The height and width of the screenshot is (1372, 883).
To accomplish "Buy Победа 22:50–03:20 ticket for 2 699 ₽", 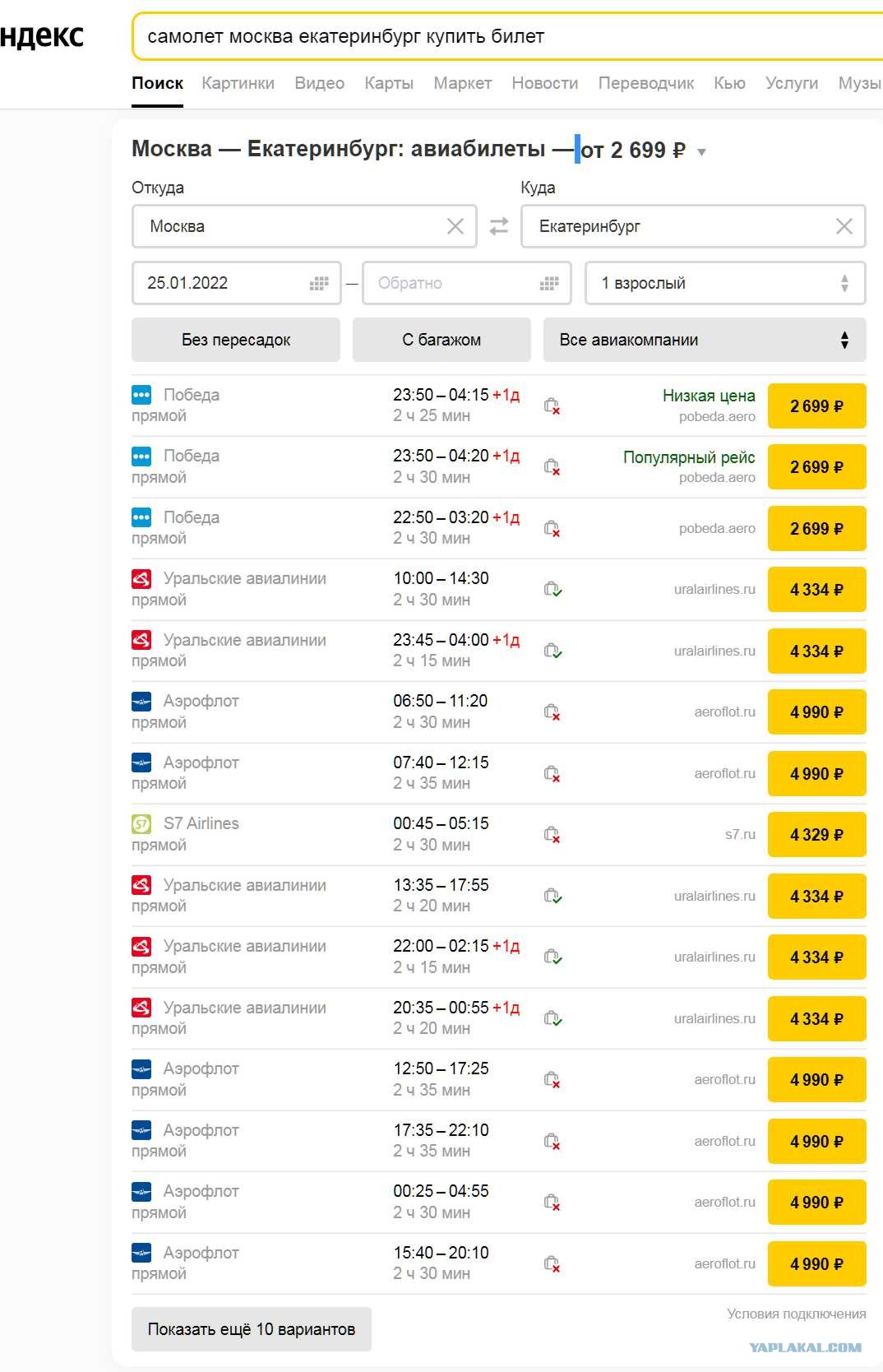I will click(816, 529).
